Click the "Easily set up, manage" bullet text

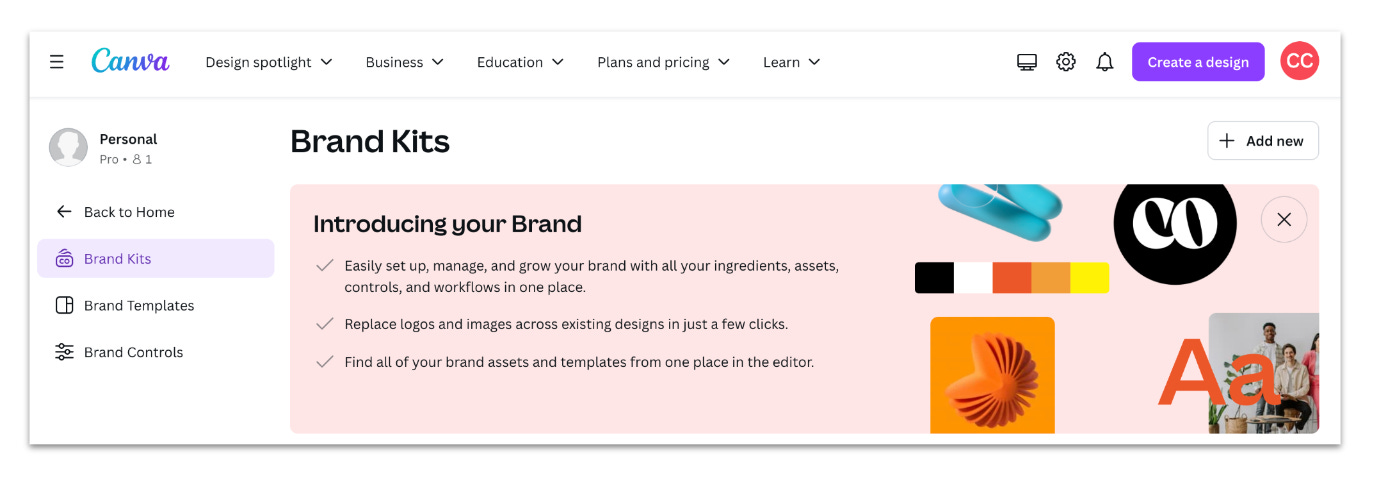pos(591,276)
